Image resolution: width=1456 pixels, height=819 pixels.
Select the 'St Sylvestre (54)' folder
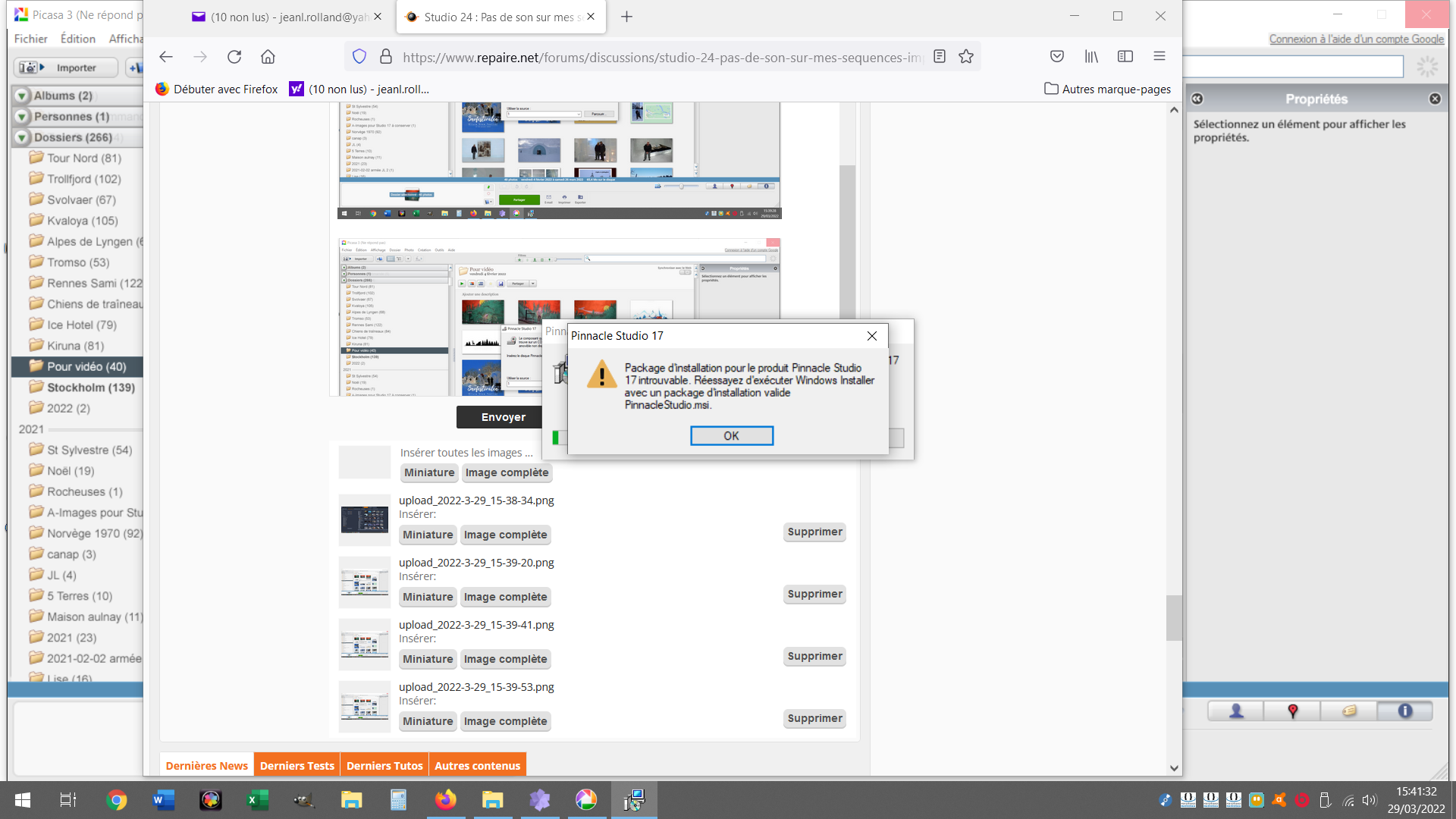89,450
